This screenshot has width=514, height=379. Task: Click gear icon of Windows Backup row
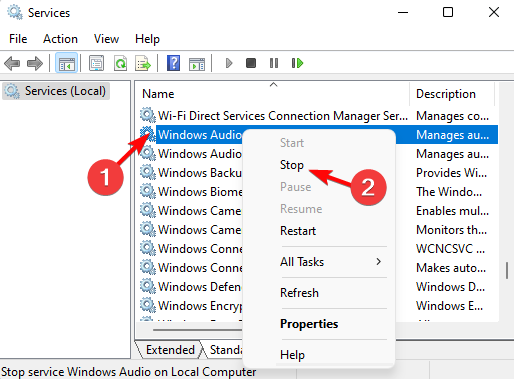148,172
